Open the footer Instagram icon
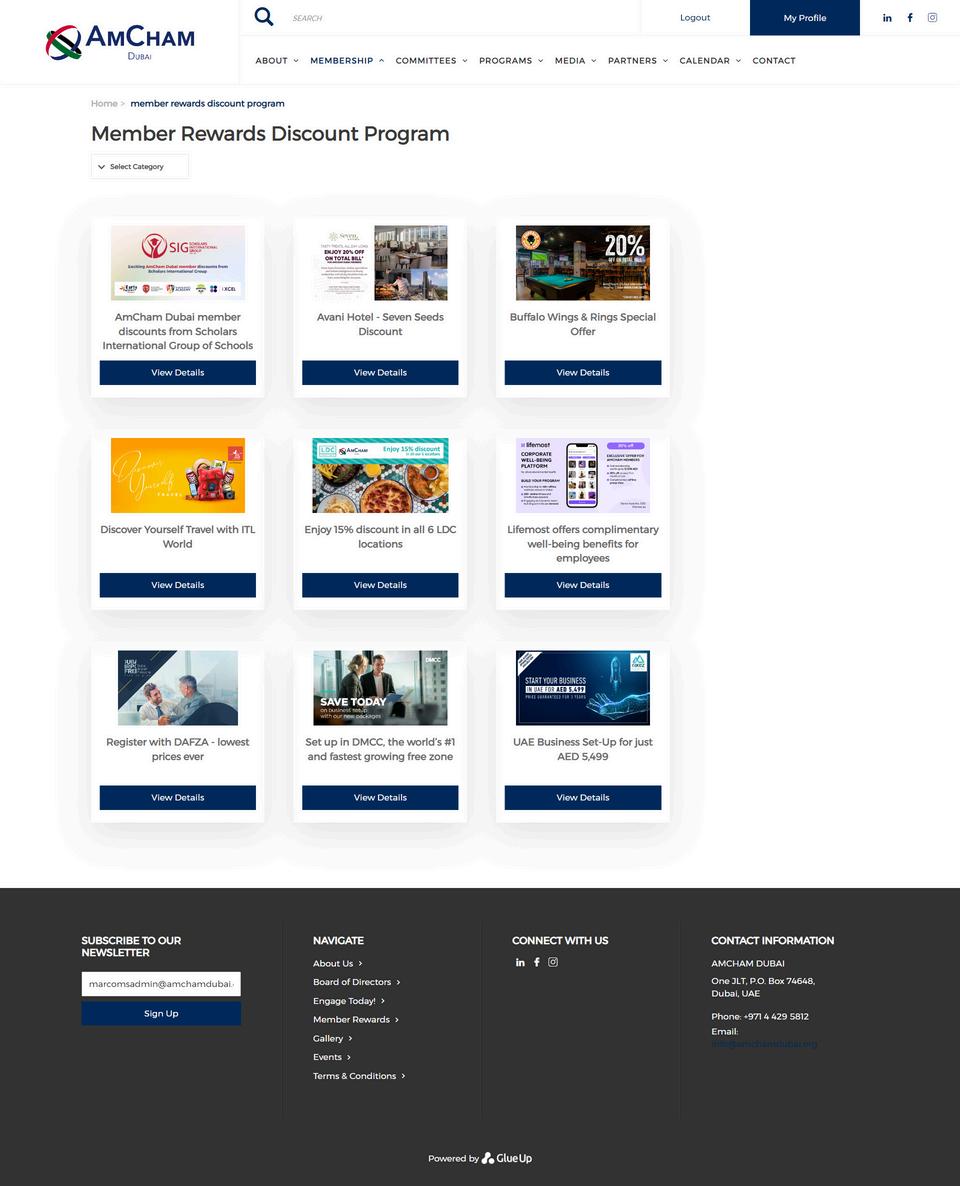The image size is (960, 1186). click(553, 962)
